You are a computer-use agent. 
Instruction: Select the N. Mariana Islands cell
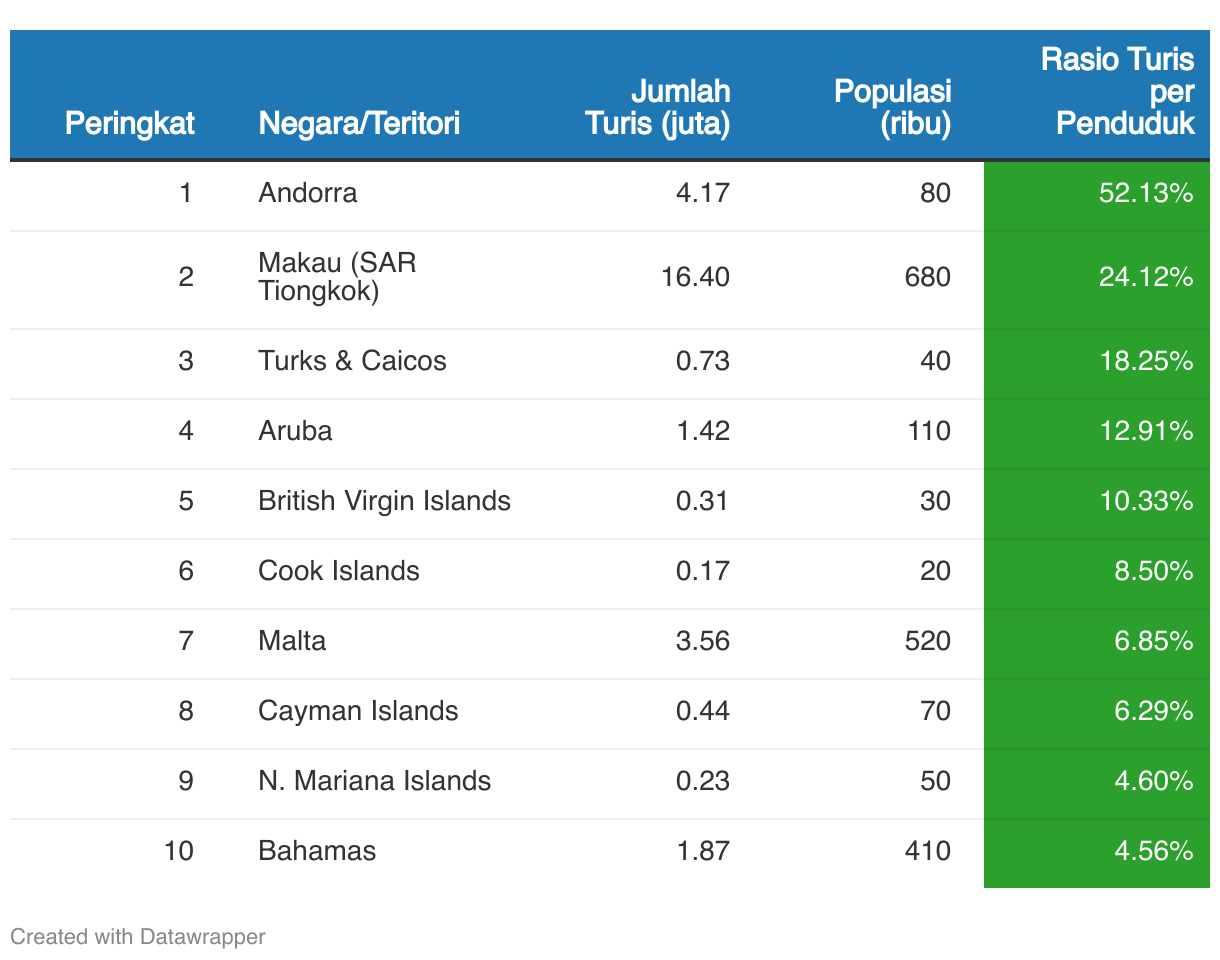coord(374,781)
